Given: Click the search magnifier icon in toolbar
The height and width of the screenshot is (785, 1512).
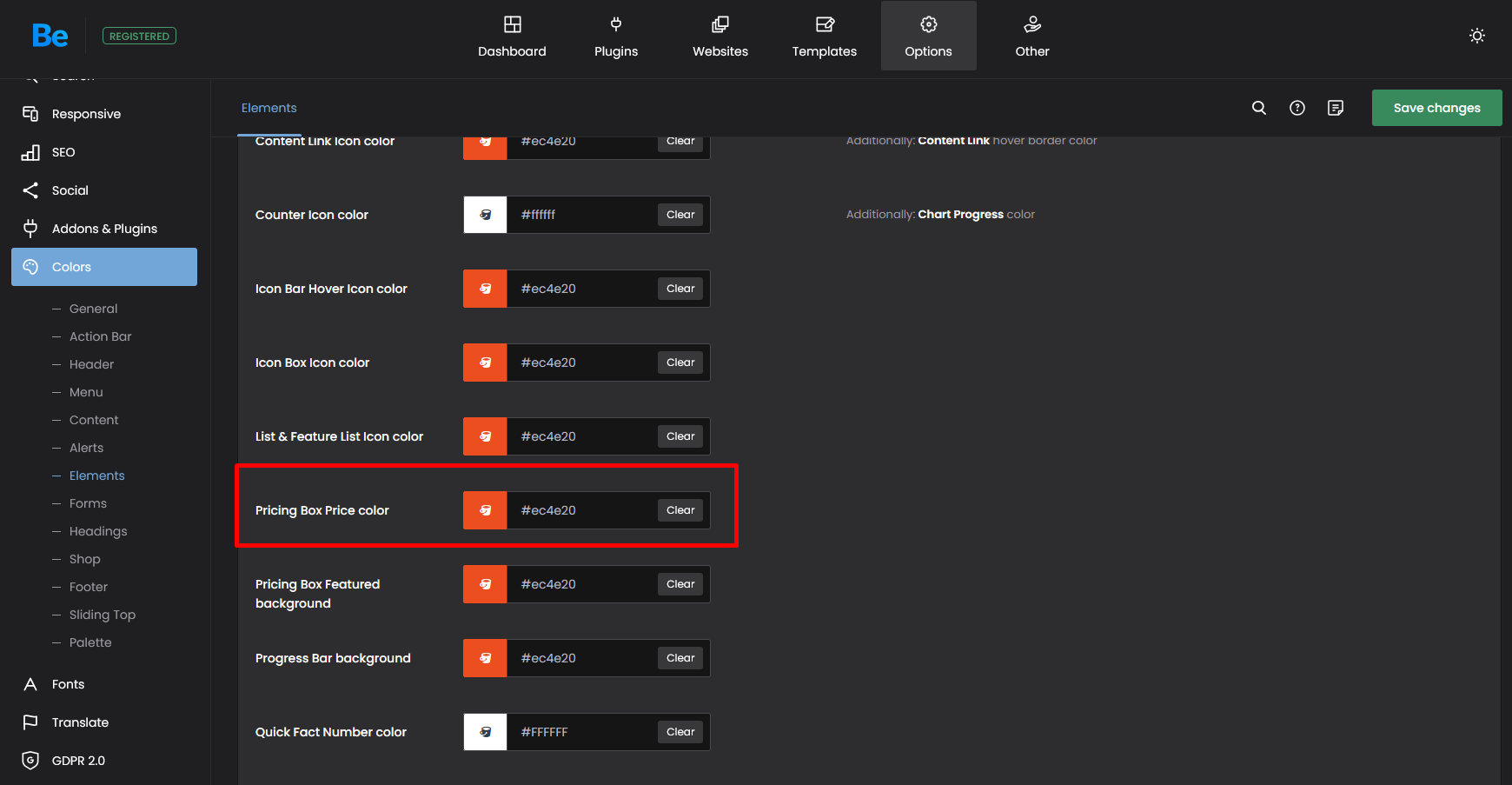Looking at the screenshot, I should coord(1258,108).
